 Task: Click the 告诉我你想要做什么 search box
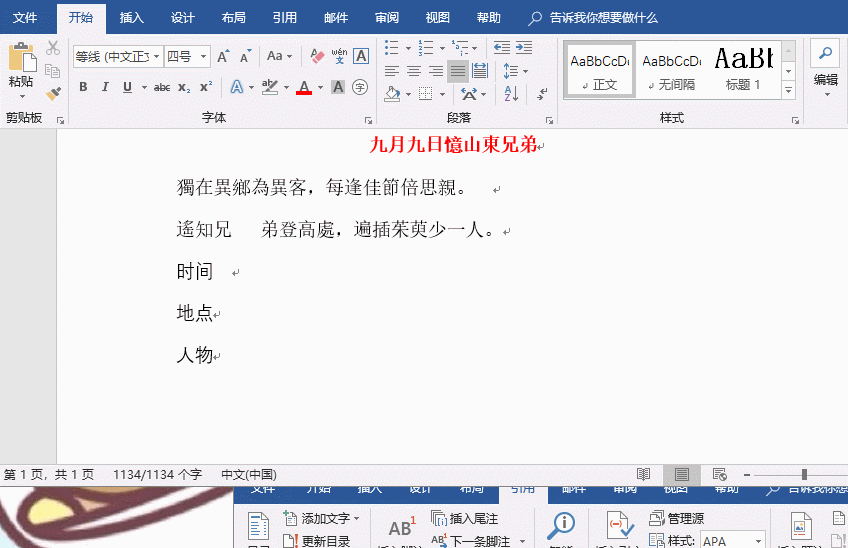coord(593,18)
